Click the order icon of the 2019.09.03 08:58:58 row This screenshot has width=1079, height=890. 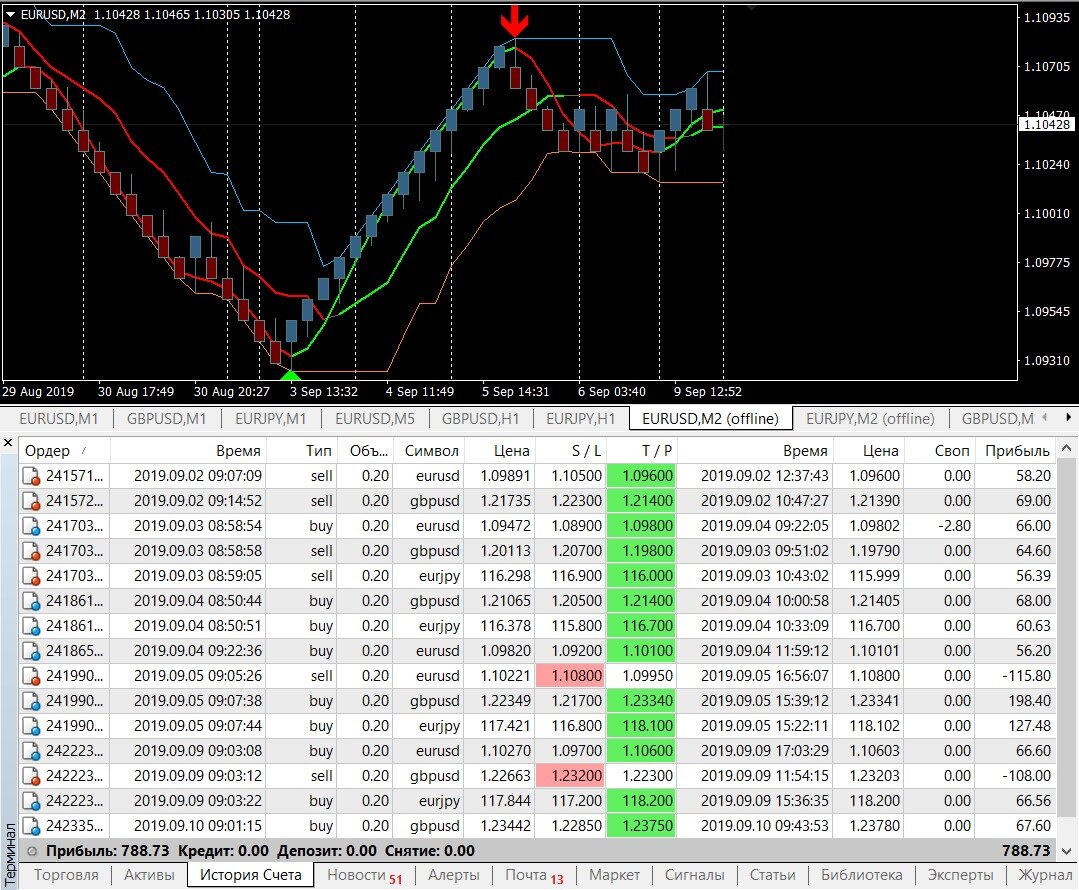[31, 551]
